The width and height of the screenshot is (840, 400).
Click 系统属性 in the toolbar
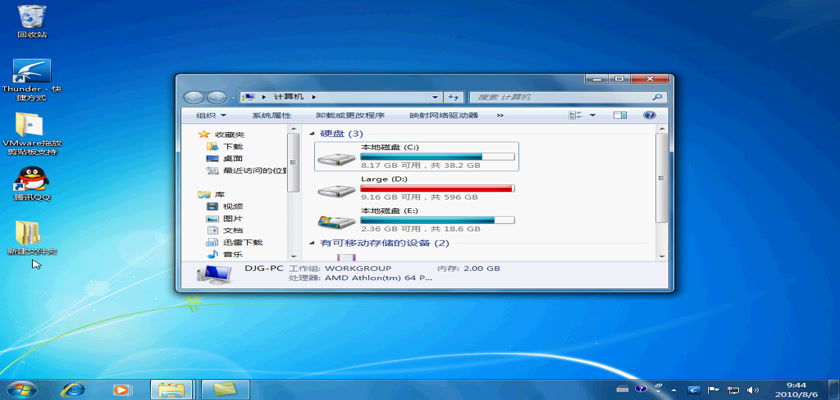(271, 115)
